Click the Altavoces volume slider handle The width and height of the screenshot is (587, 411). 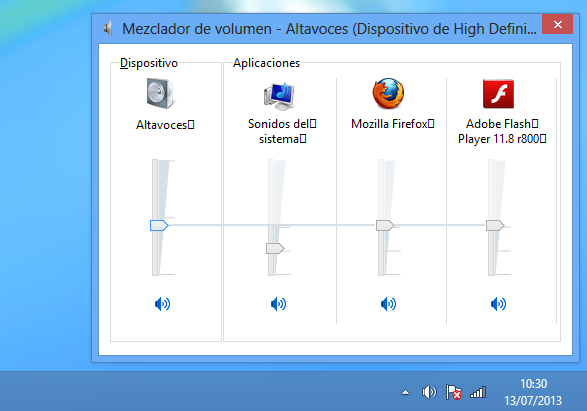tap(159, 225)
